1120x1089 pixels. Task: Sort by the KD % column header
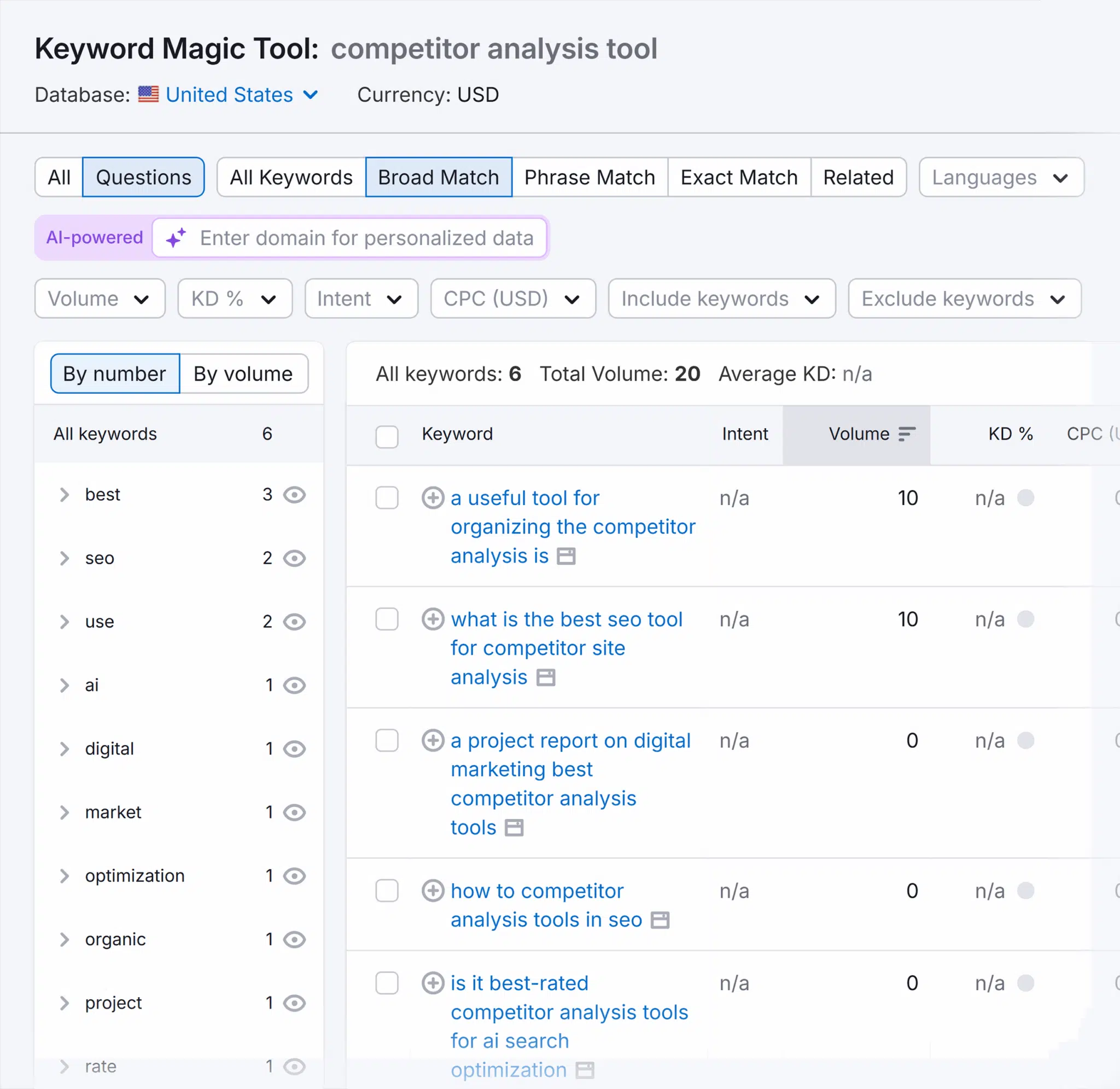[x=1010, y=434]
